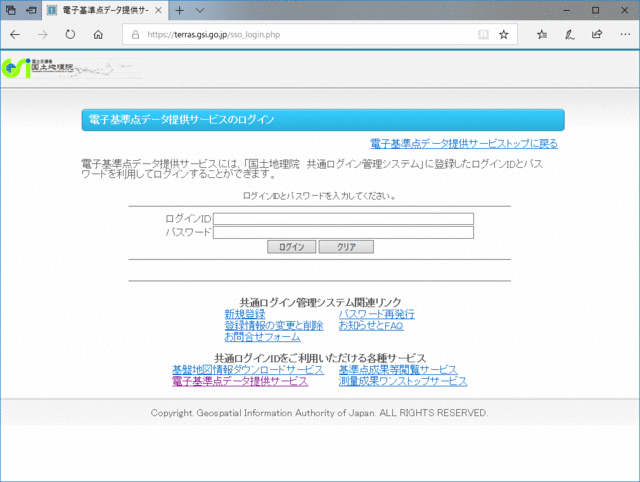Open the add notes pen icon

point(570,35)
